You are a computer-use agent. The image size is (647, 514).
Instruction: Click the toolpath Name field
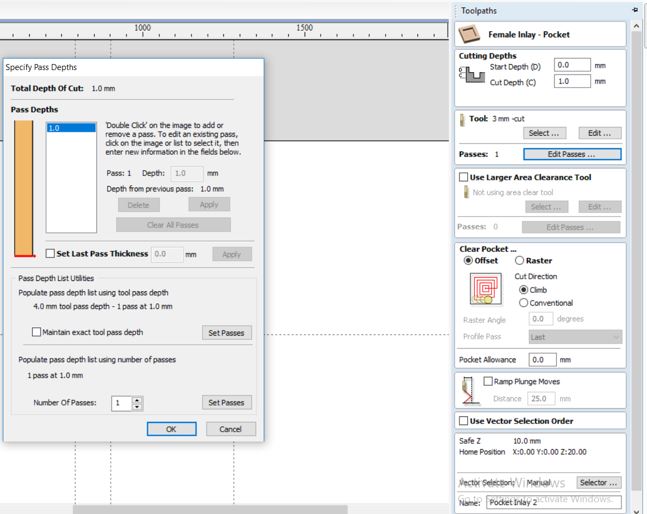[554, 502]
